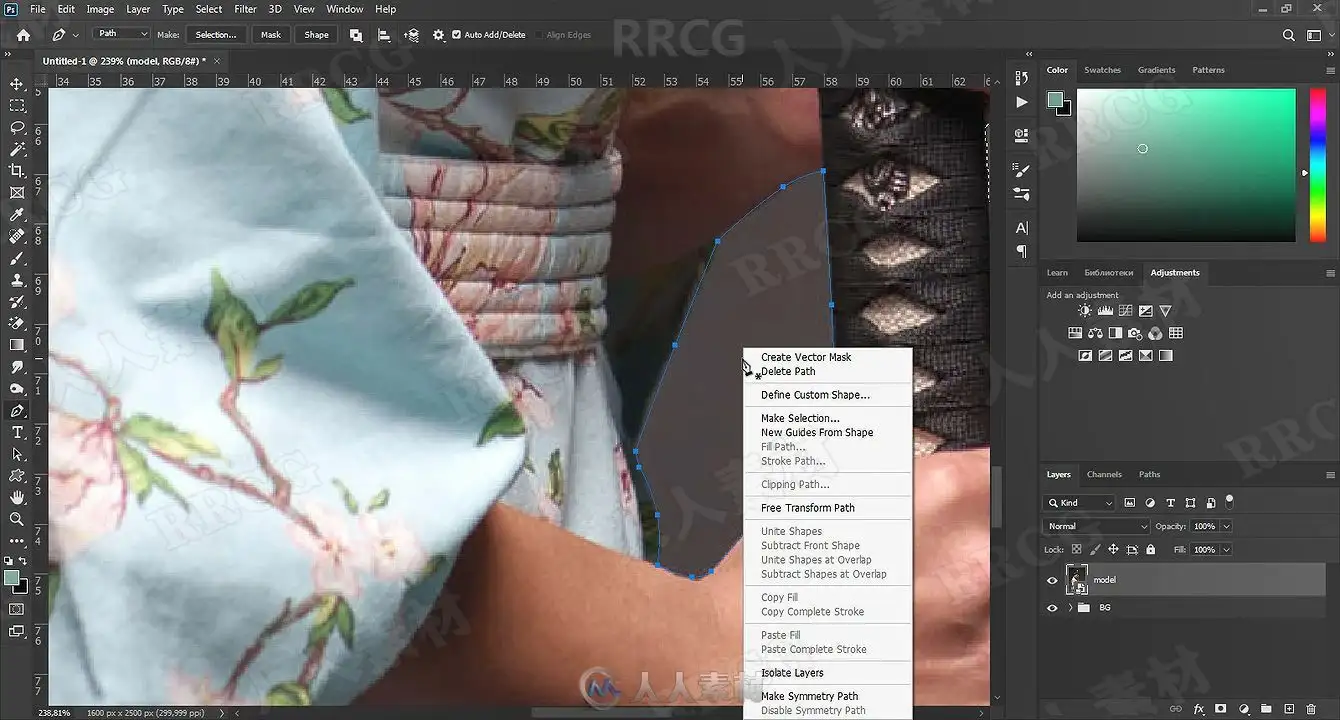The image size is (1340, 720).
Task: Select the Crop tool
Action: pos(17,171)
